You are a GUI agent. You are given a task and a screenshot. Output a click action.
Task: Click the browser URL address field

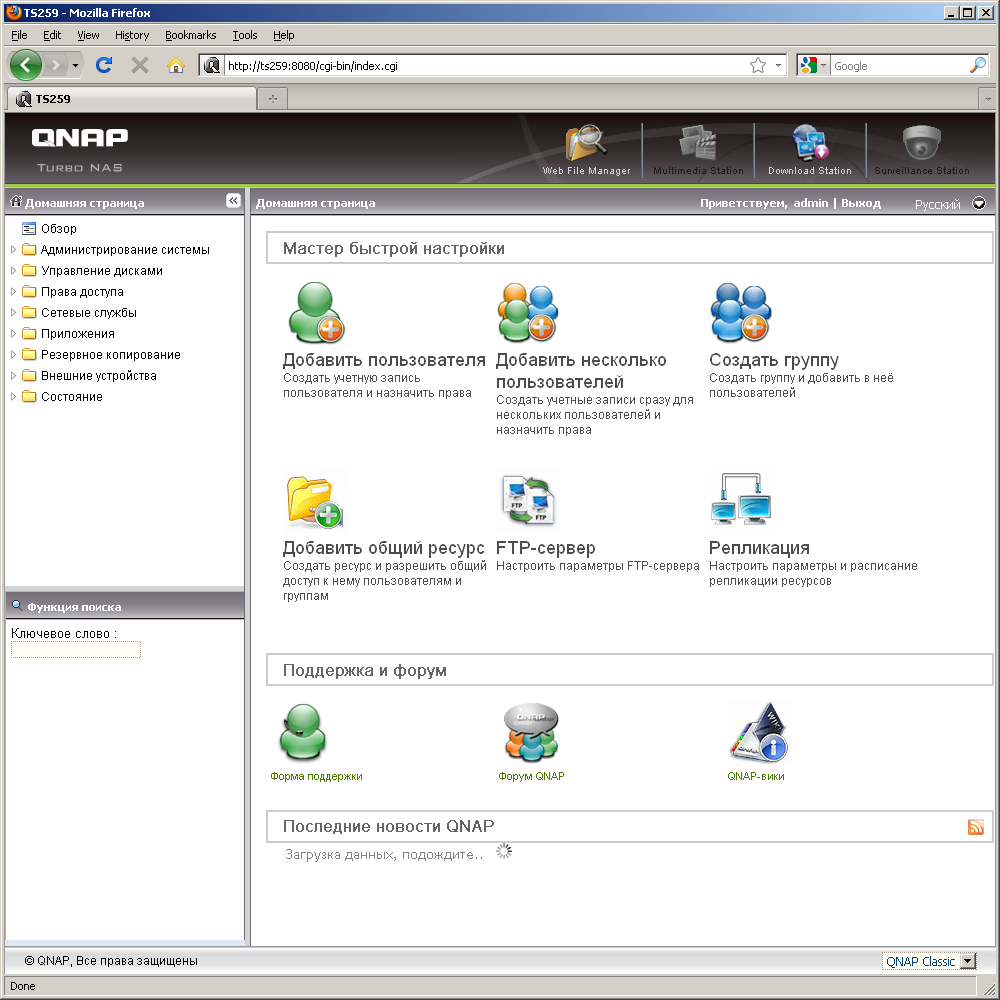click(x=485, y=65)
